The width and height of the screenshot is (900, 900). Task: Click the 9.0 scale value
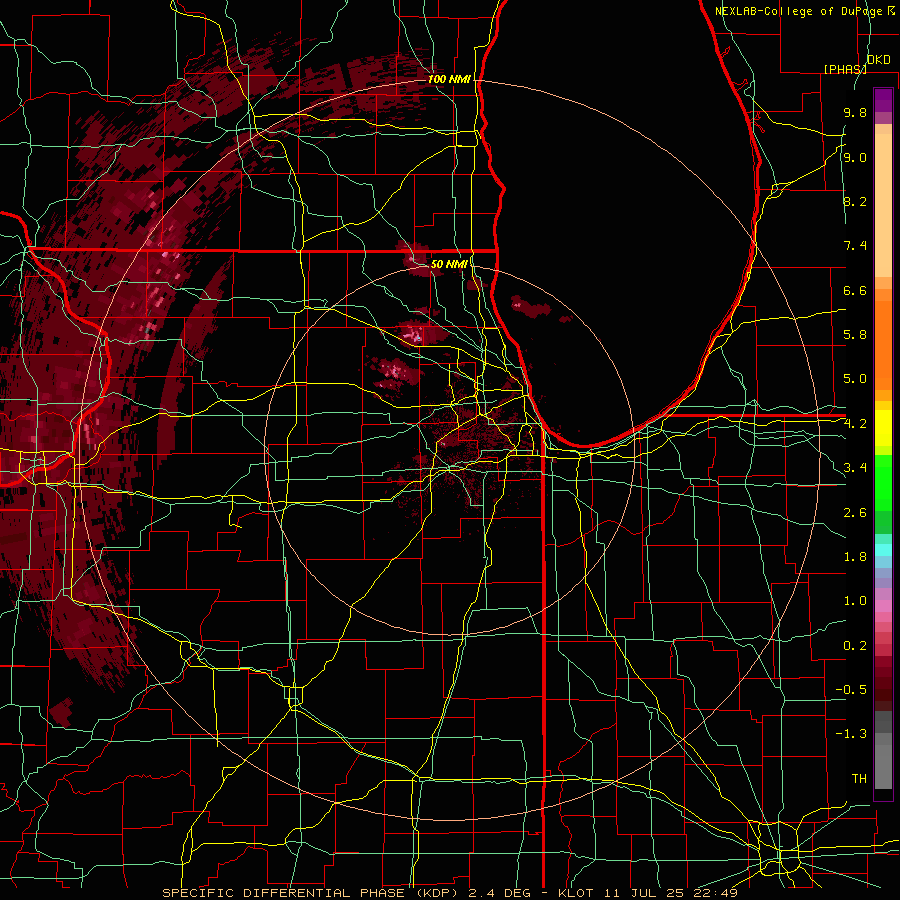point(855,157)
